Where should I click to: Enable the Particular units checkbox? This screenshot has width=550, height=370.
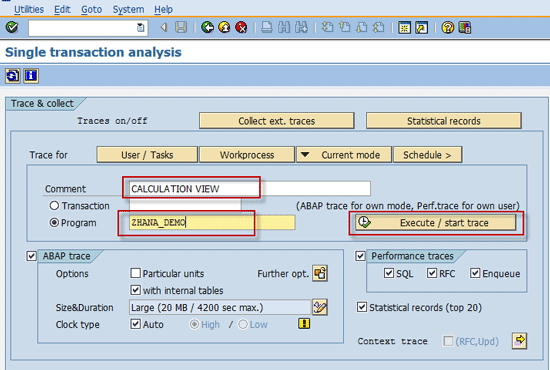tap(135, 273)
